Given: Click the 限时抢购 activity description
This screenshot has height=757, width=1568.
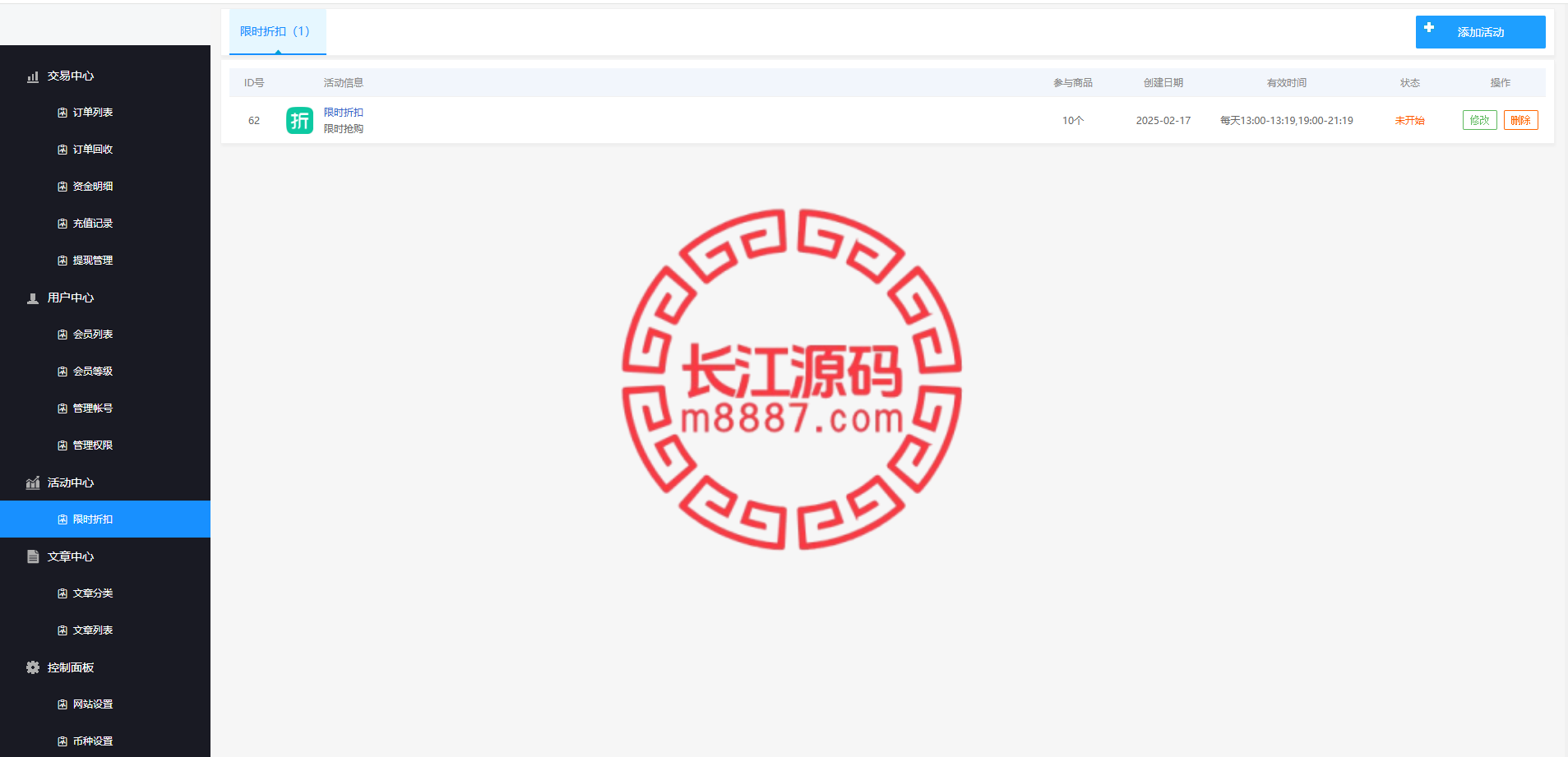Looking at the screenshot, I should [x=344, y=129].
